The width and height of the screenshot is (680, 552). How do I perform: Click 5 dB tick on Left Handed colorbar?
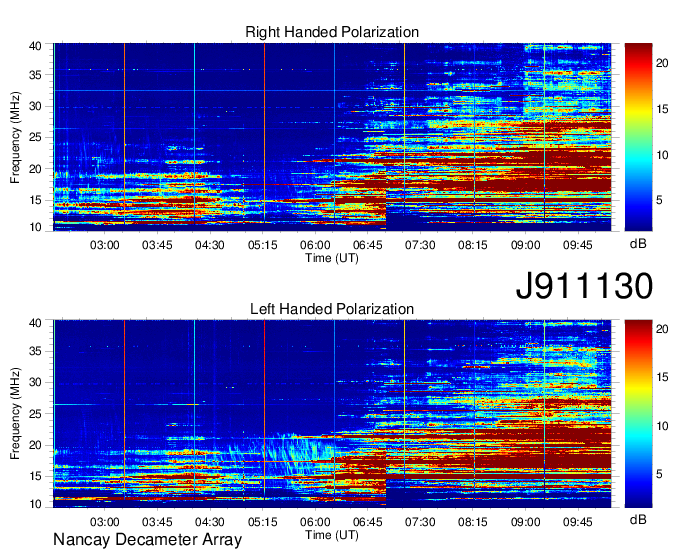pos(659,474)
